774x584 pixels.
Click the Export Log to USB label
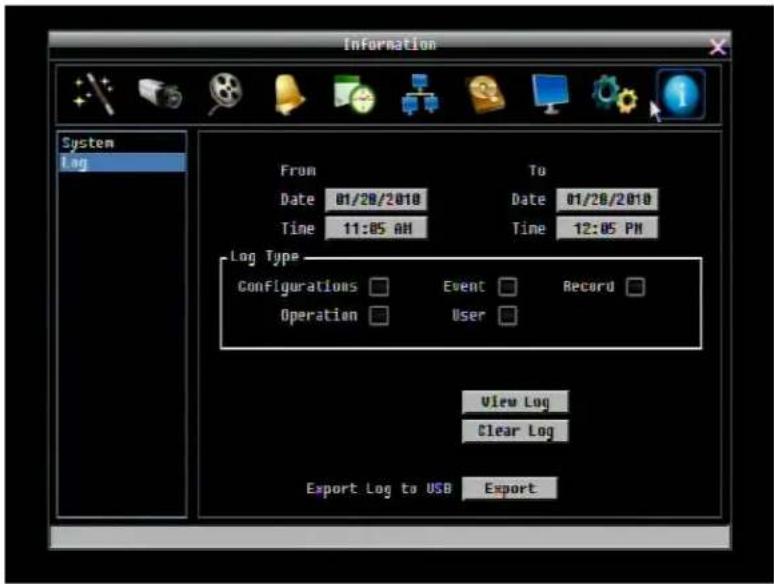point(379,489)
